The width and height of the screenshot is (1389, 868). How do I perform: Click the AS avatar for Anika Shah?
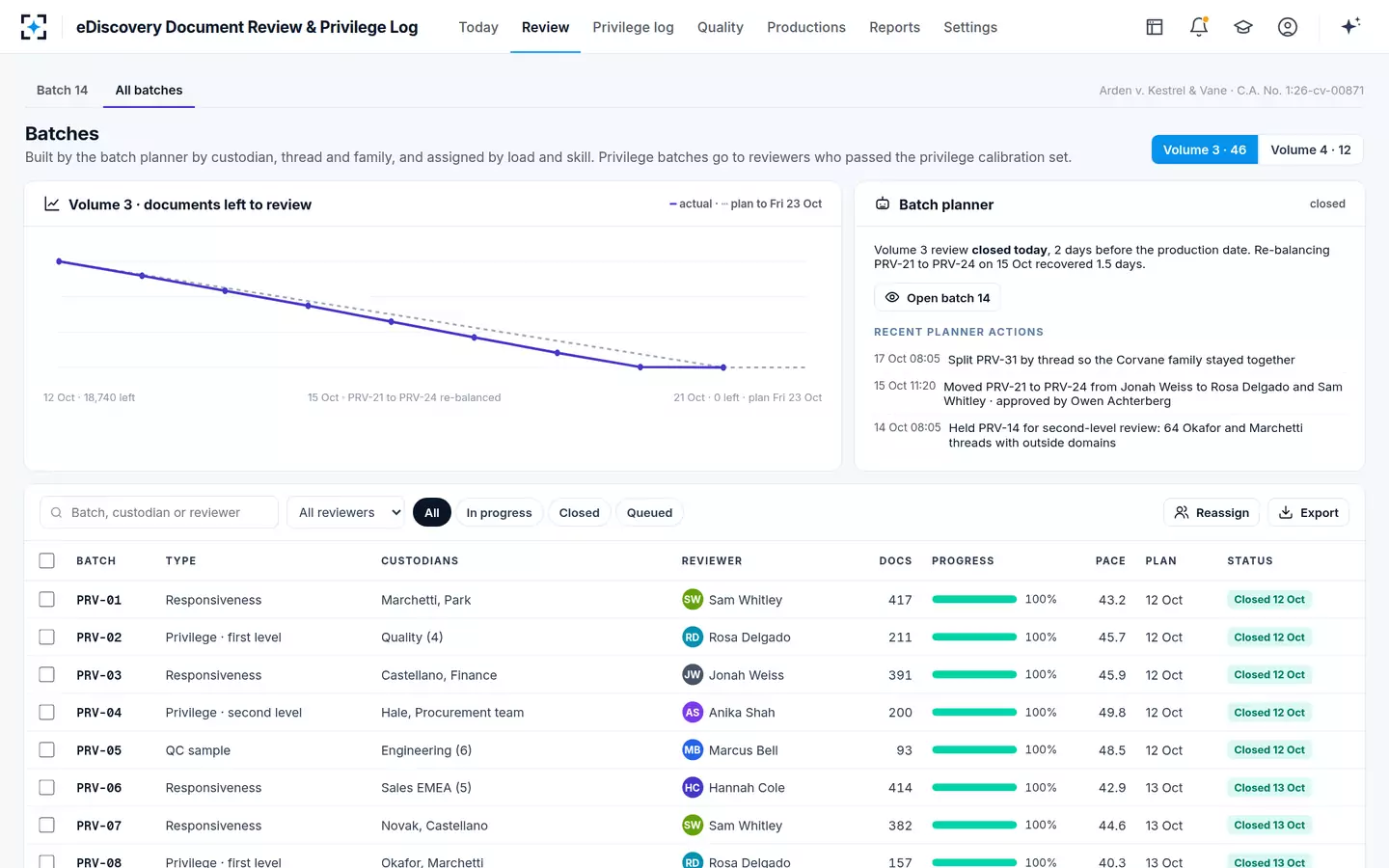[693, 713]
